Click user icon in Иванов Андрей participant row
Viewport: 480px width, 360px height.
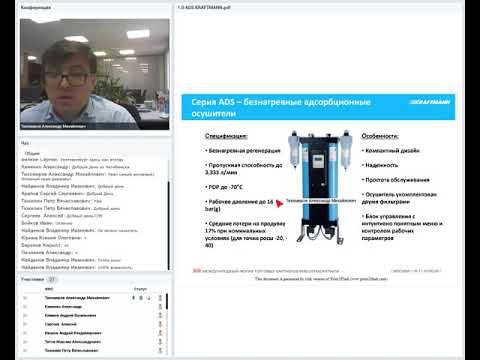160,333
